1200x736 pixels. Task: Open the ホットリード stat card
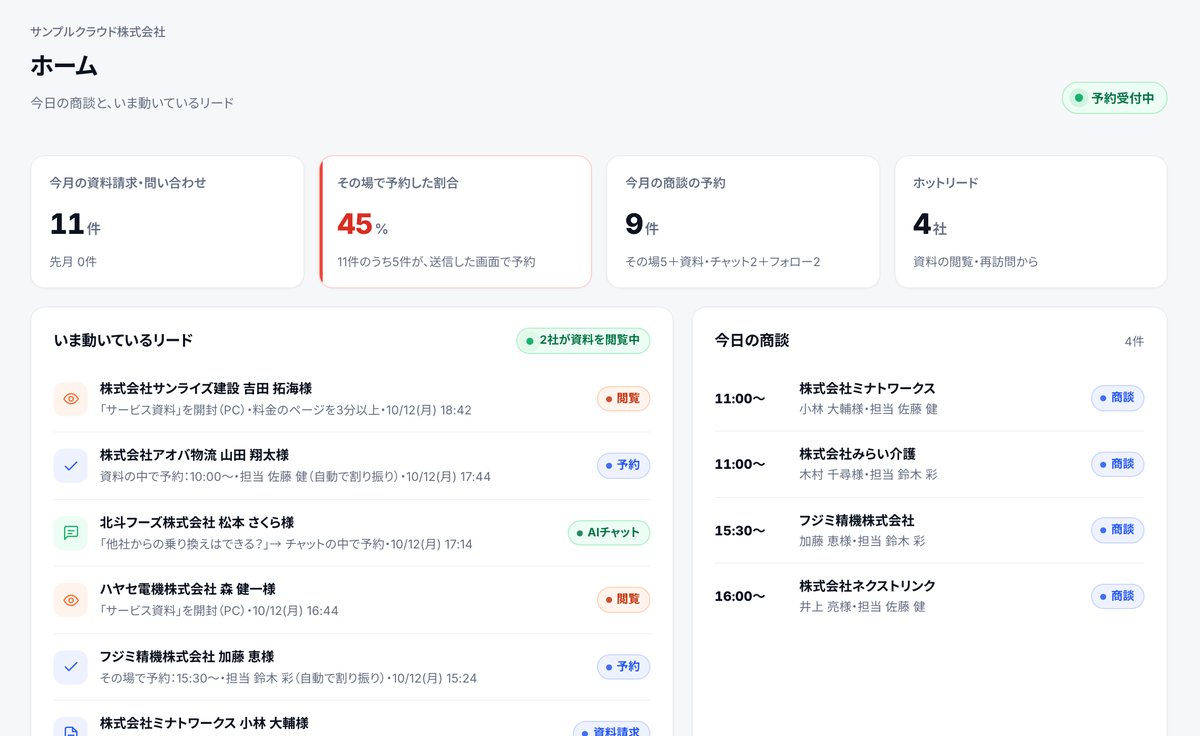pyautogui.click(x=1031, y=222)
